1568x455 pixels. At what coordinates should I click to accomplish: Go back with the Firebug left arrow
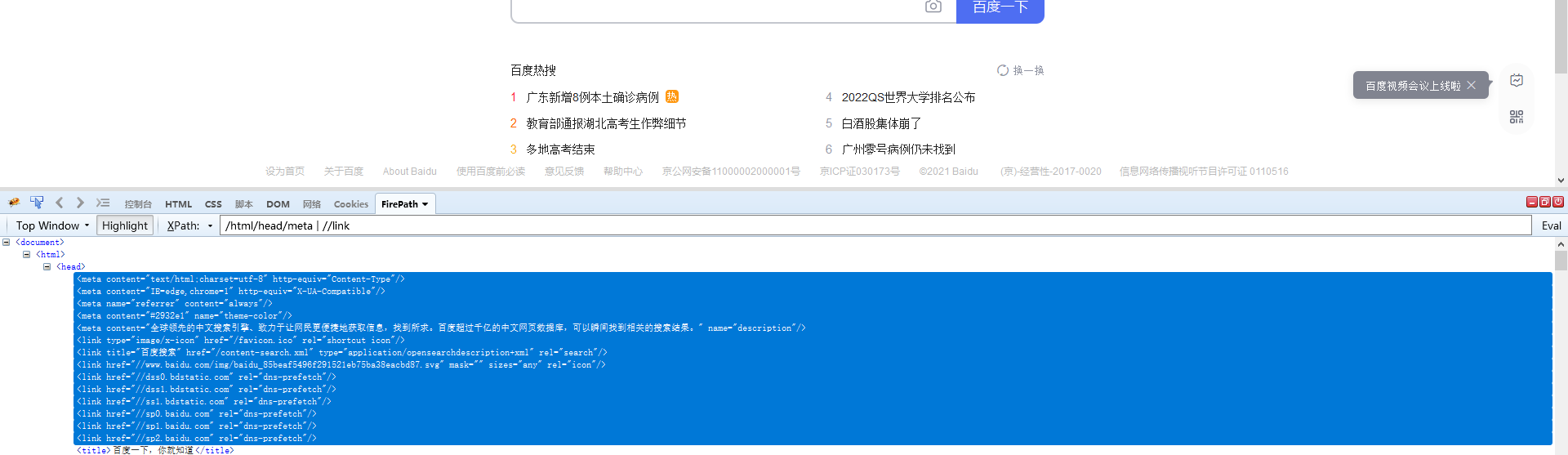click(x=59, y=203)
